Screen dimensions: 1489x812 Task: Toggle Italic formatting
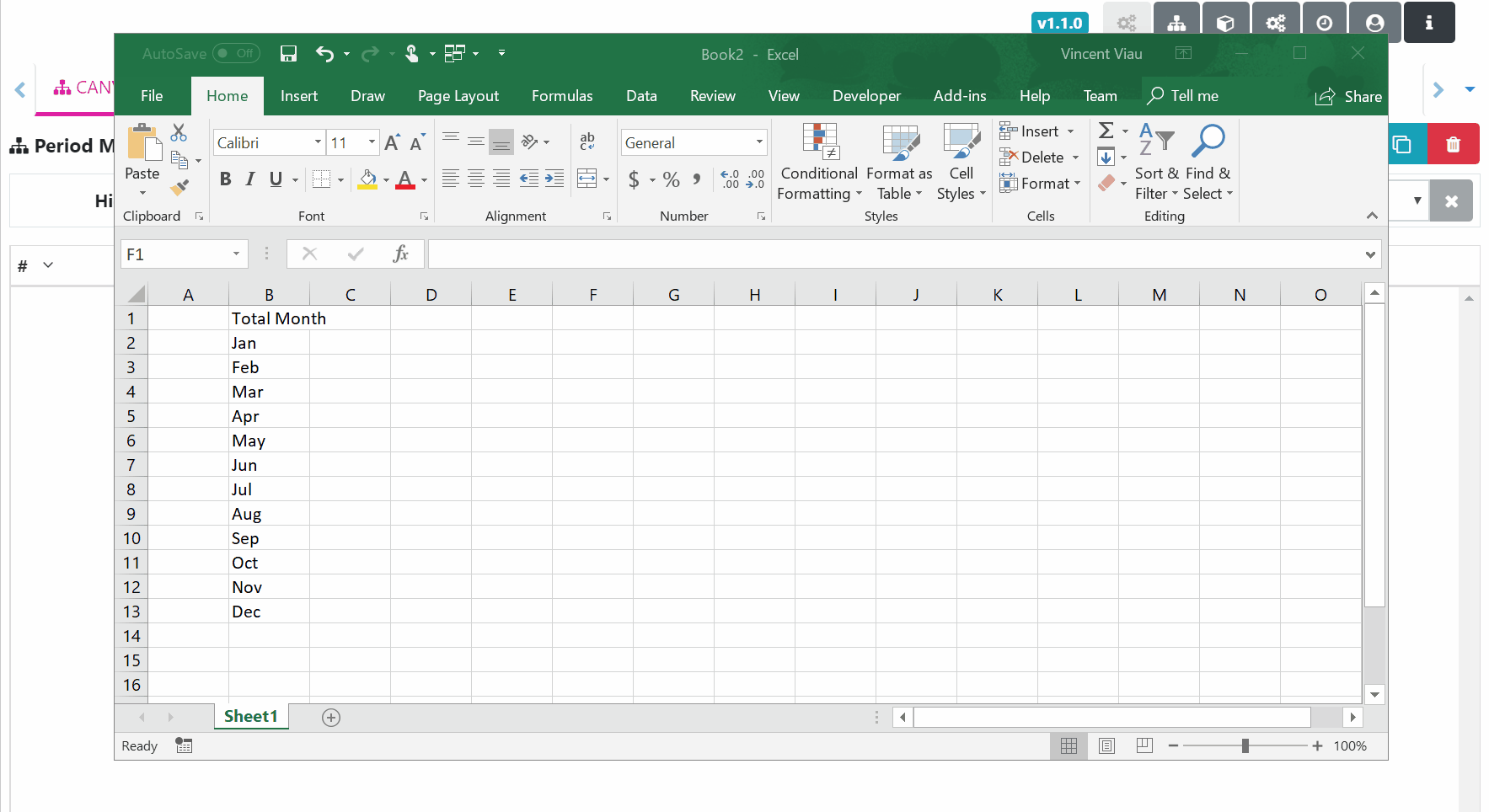pos(250,179)
